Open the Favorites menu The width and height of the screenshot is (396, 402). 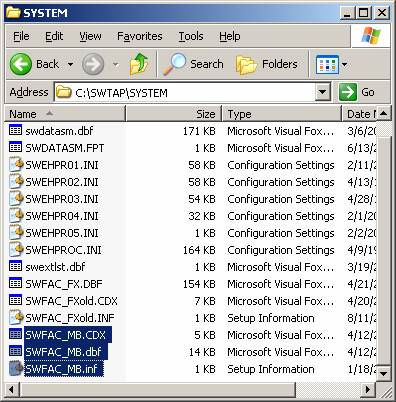point(140,36)
